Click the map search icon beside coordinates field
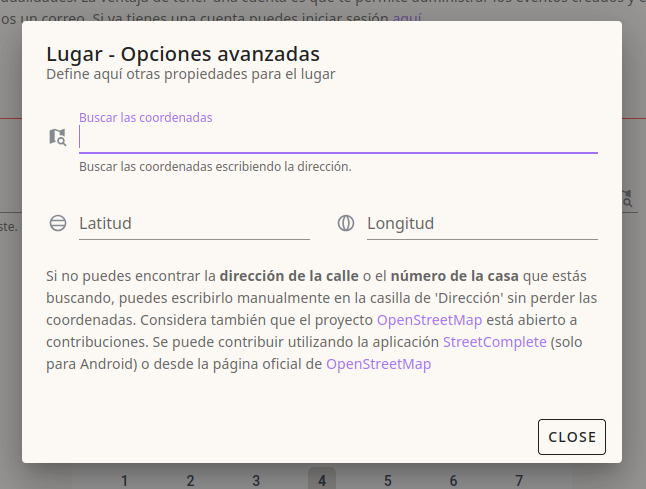The image size is (646, 489). (x=58, y=137)
